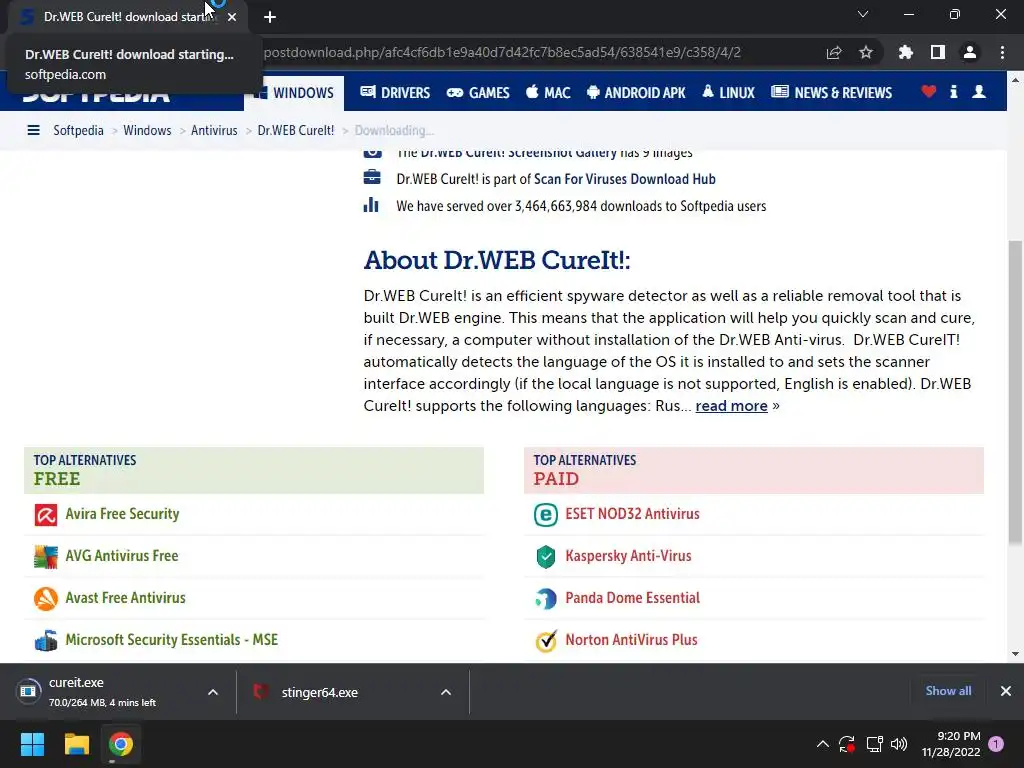Bookmark this page with star icon
The image size is (1024, 768).
click(866, 53)
